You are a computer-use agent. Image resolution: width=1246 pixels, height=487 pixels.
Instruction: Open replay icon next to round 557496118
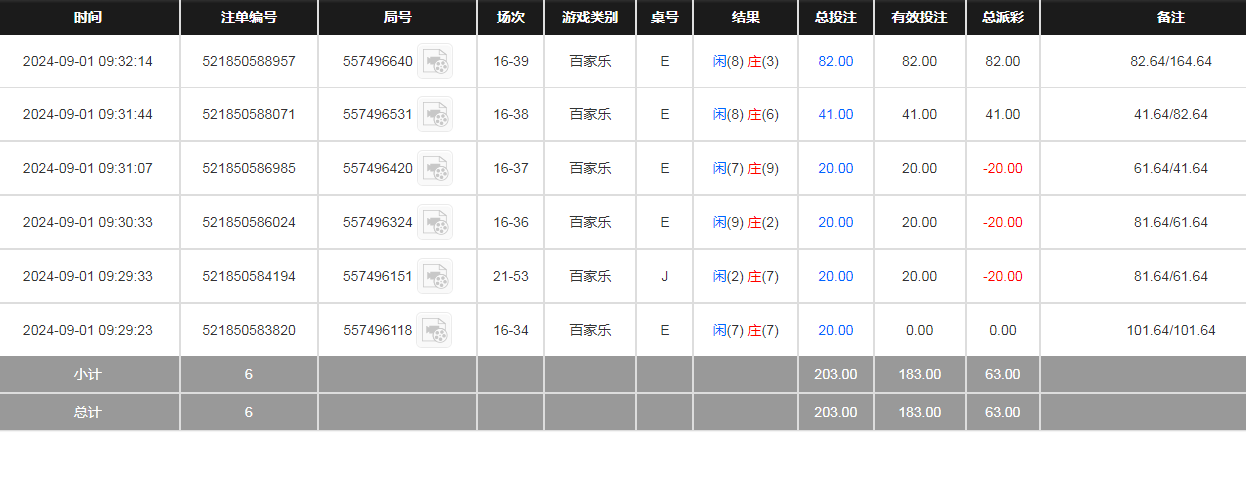435,330
